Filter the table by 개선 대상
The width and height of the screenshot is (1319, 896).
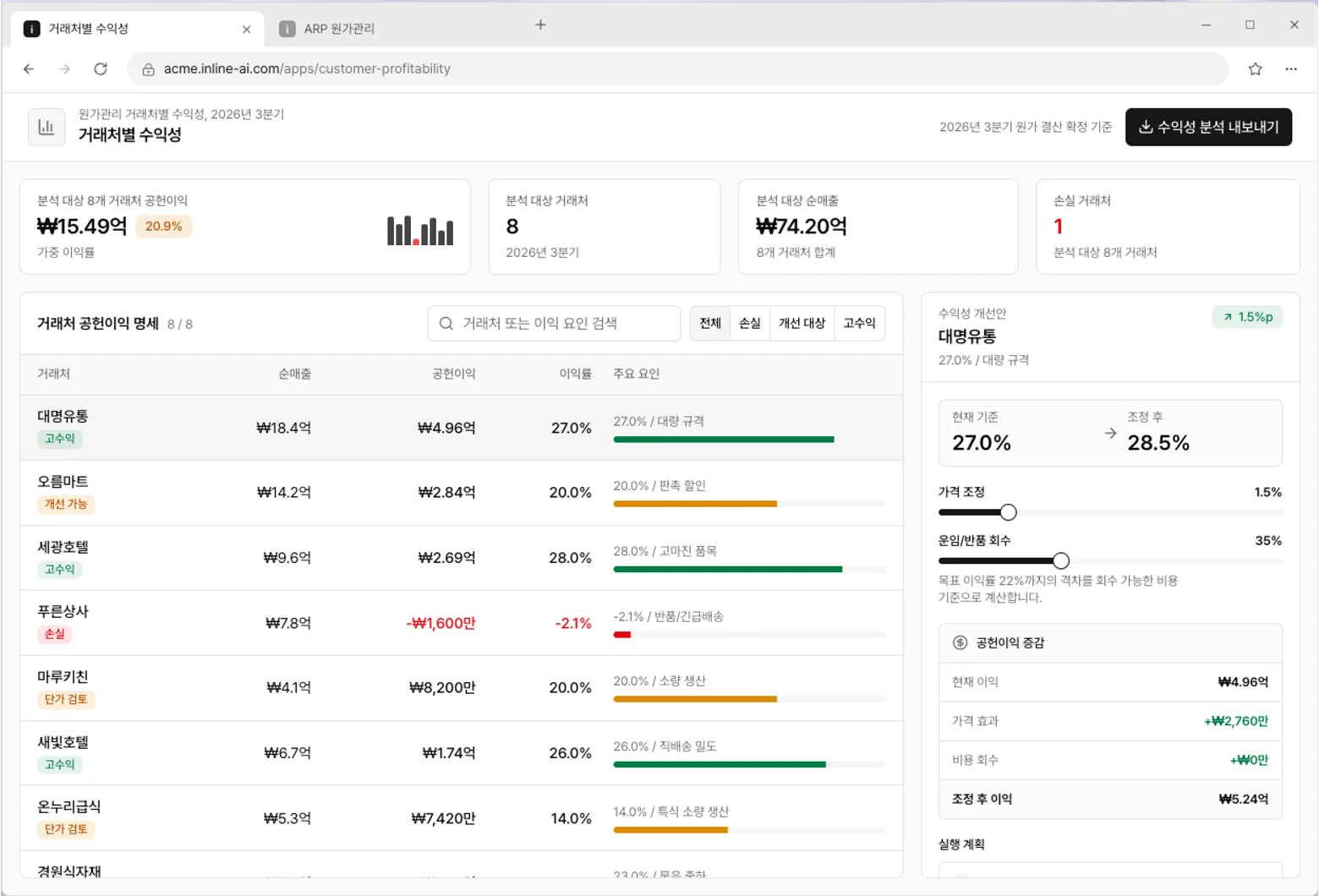tap(802, 323)
